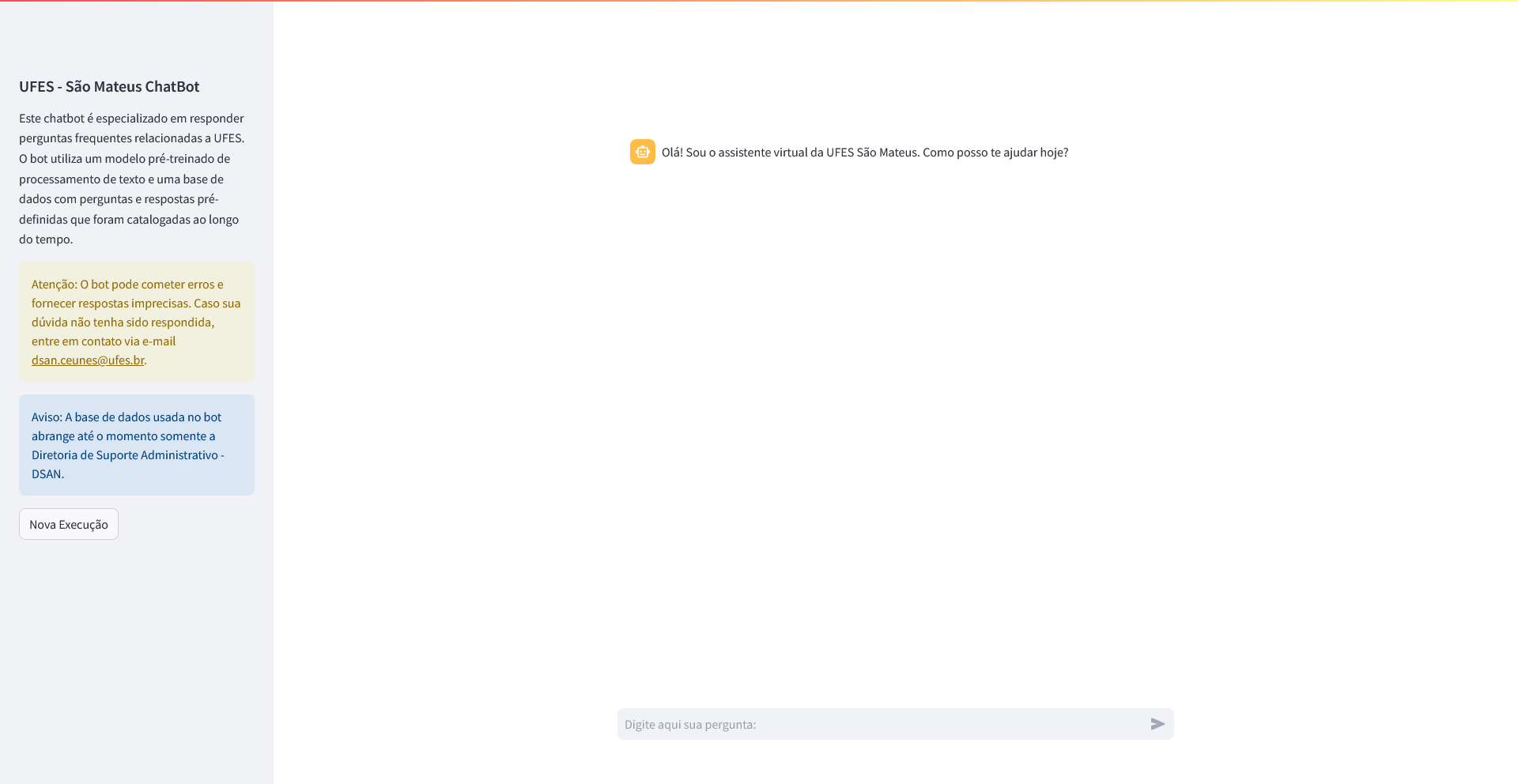
Task: Open the dsan.ceunes@ufes.br email link
Action: coord(88,360)
